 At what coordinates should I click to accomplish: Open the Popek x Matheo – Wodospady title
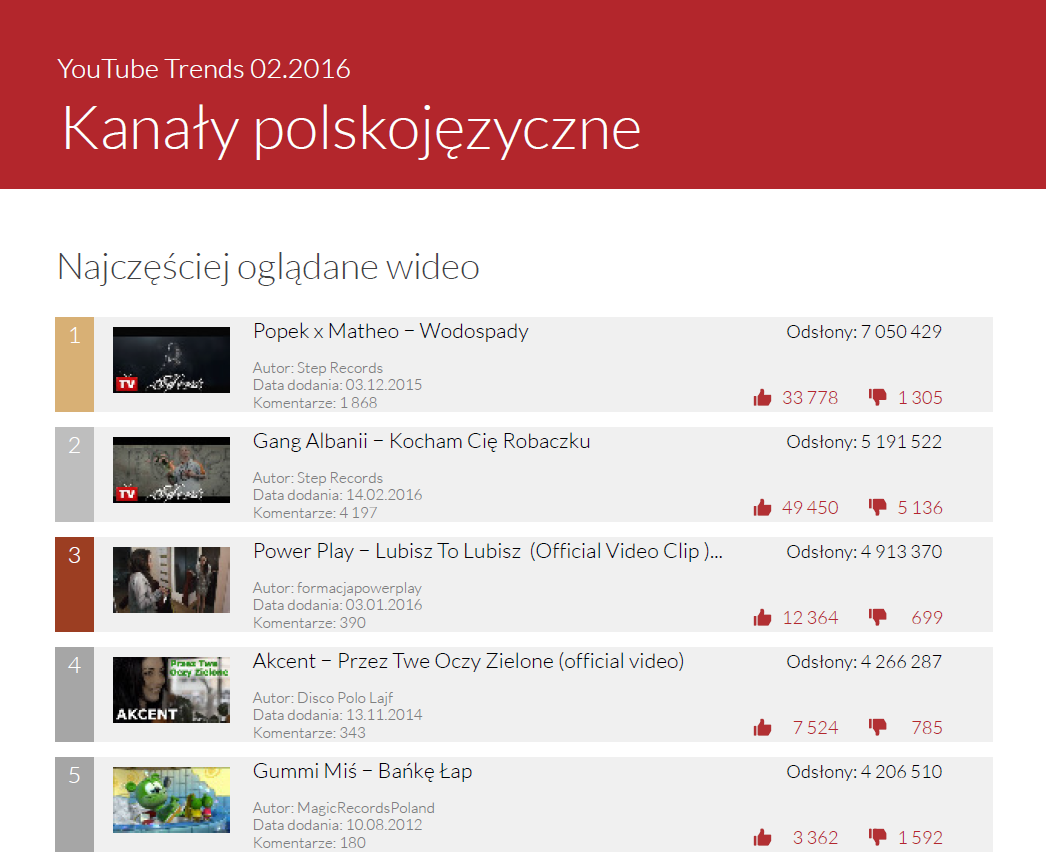tap(390, 331)
